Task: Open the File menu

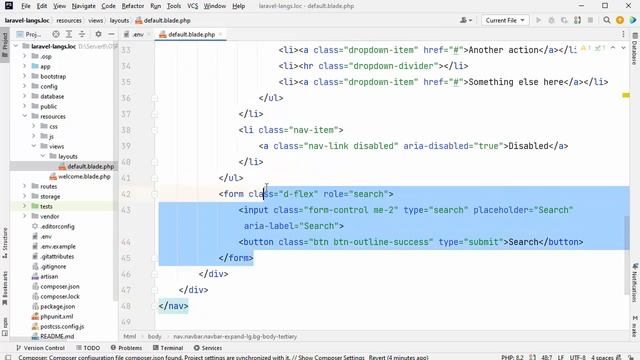Action: pos(26,6)
